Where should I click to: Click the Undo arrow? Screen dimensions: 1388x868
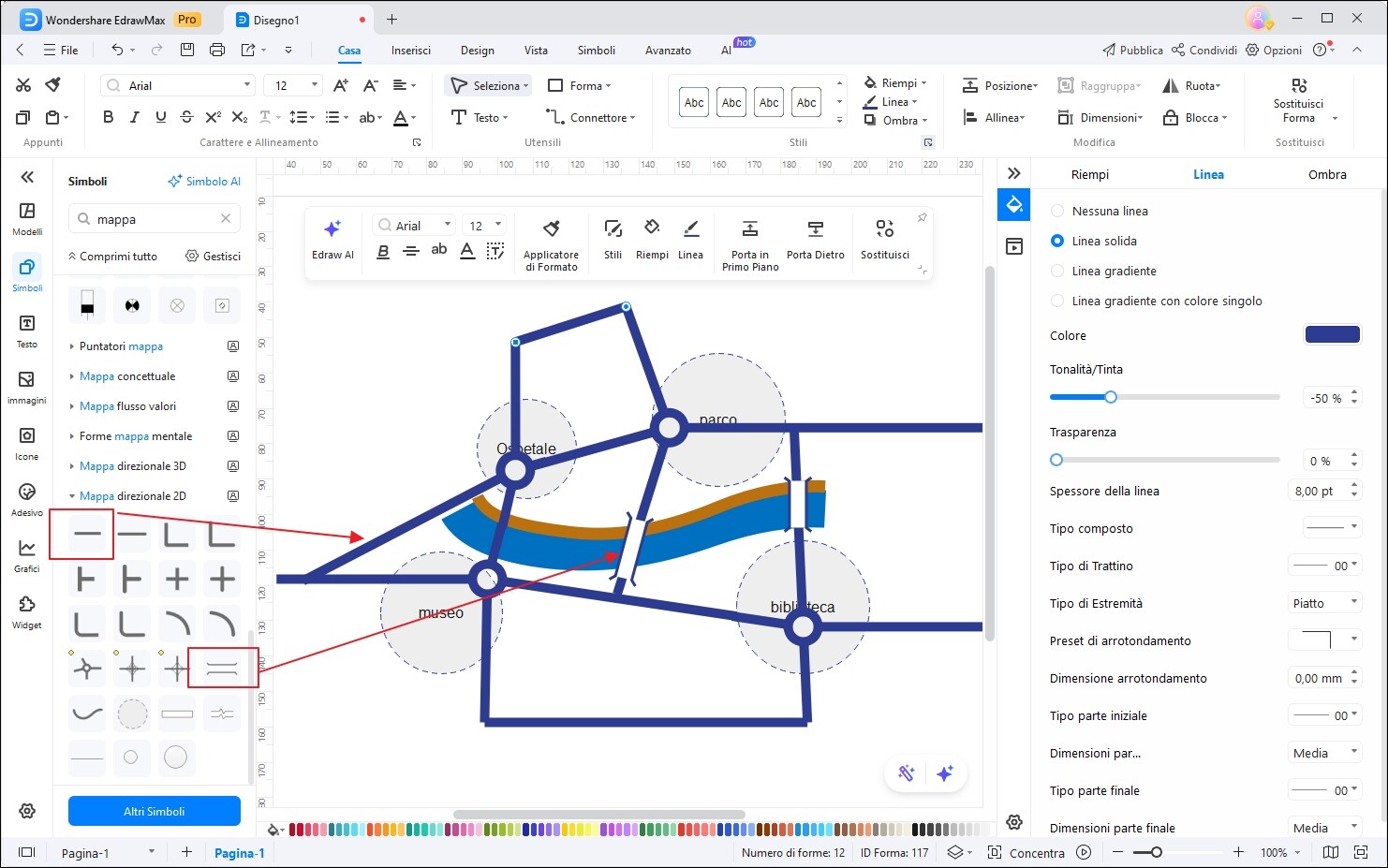117,50
